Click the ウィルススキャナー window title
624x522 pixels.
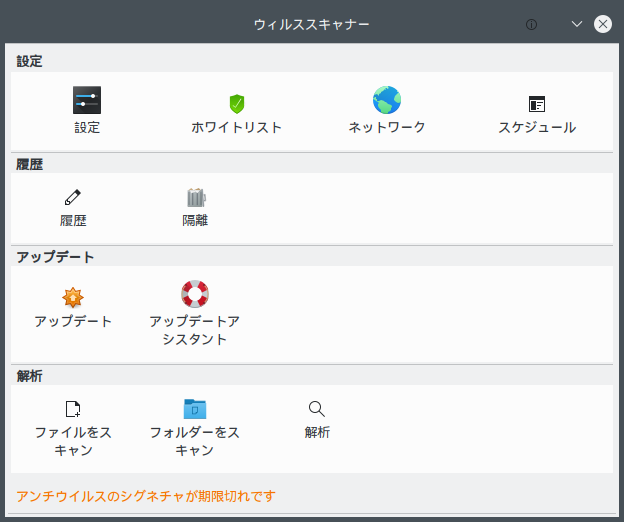point(312,25)
